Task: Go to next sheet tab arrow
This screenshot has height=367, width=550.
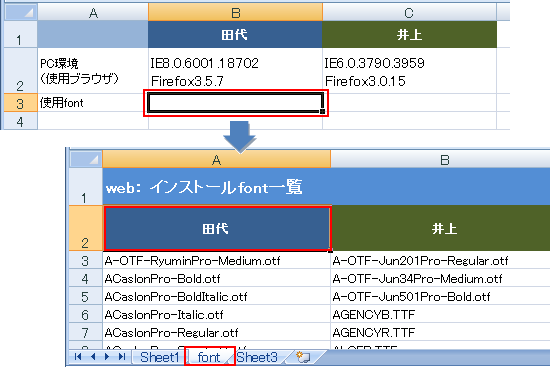Action: (x=107, y=357)
